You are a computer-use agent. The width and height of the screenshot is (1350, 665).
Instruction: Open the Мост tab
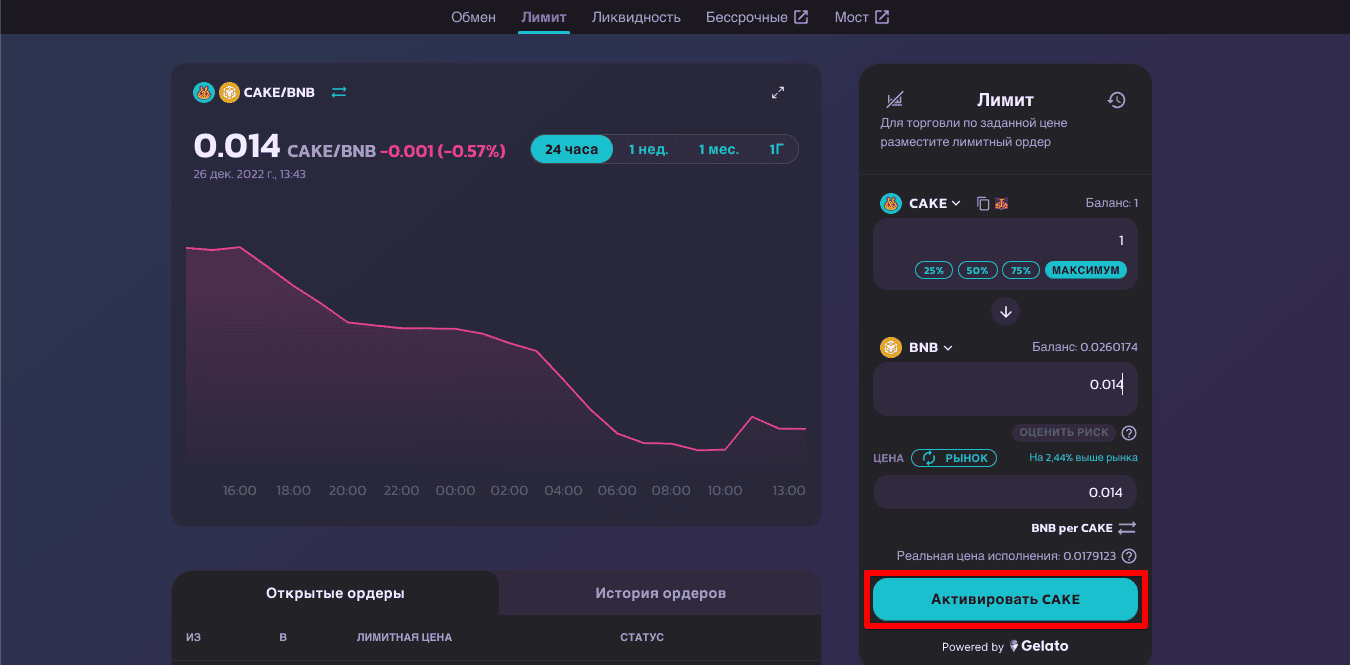[852, 17]
